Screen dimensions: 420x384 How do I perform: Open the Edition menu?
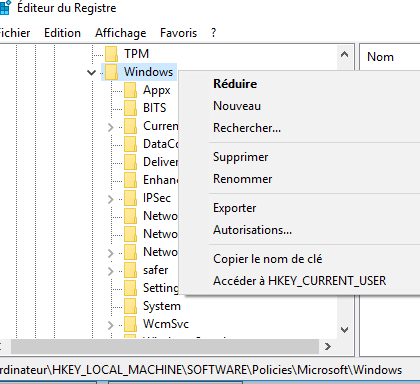pyautogui.click(x=62, y=33)
